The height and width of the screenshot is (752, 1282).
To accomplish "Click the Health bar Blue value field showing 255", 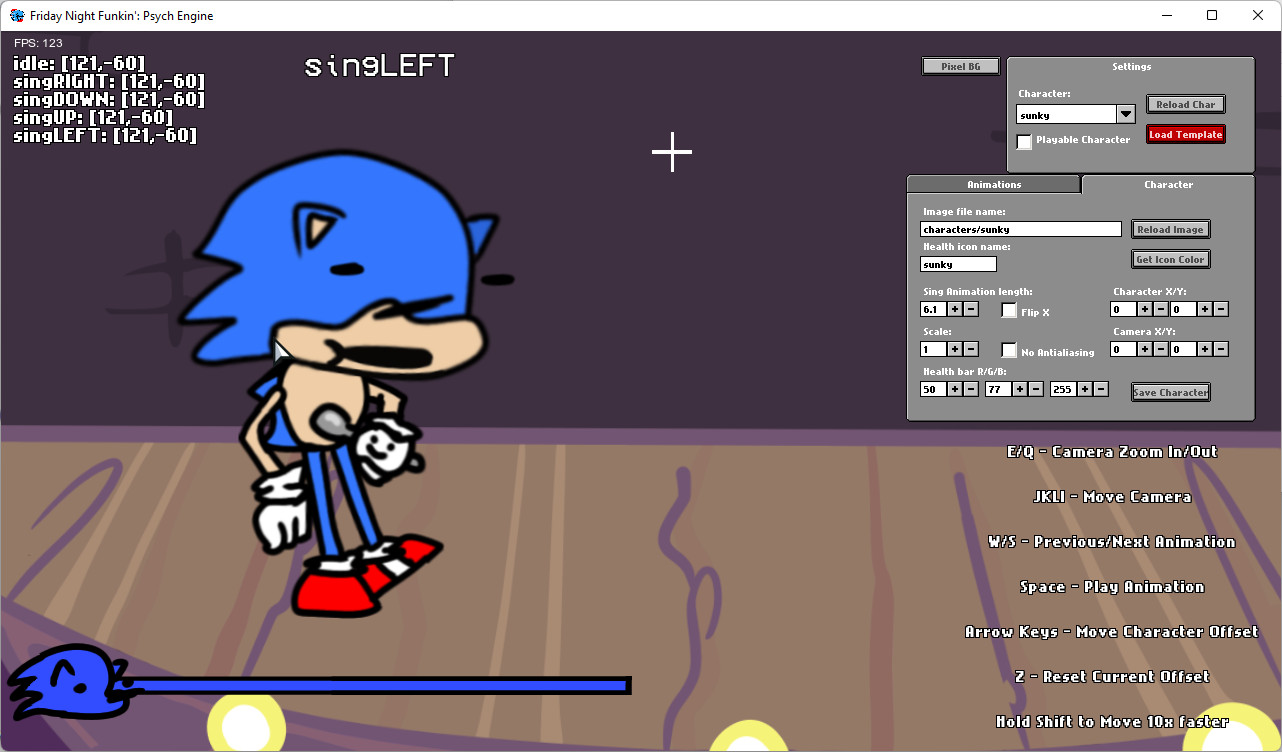I will pos(1063,389).
